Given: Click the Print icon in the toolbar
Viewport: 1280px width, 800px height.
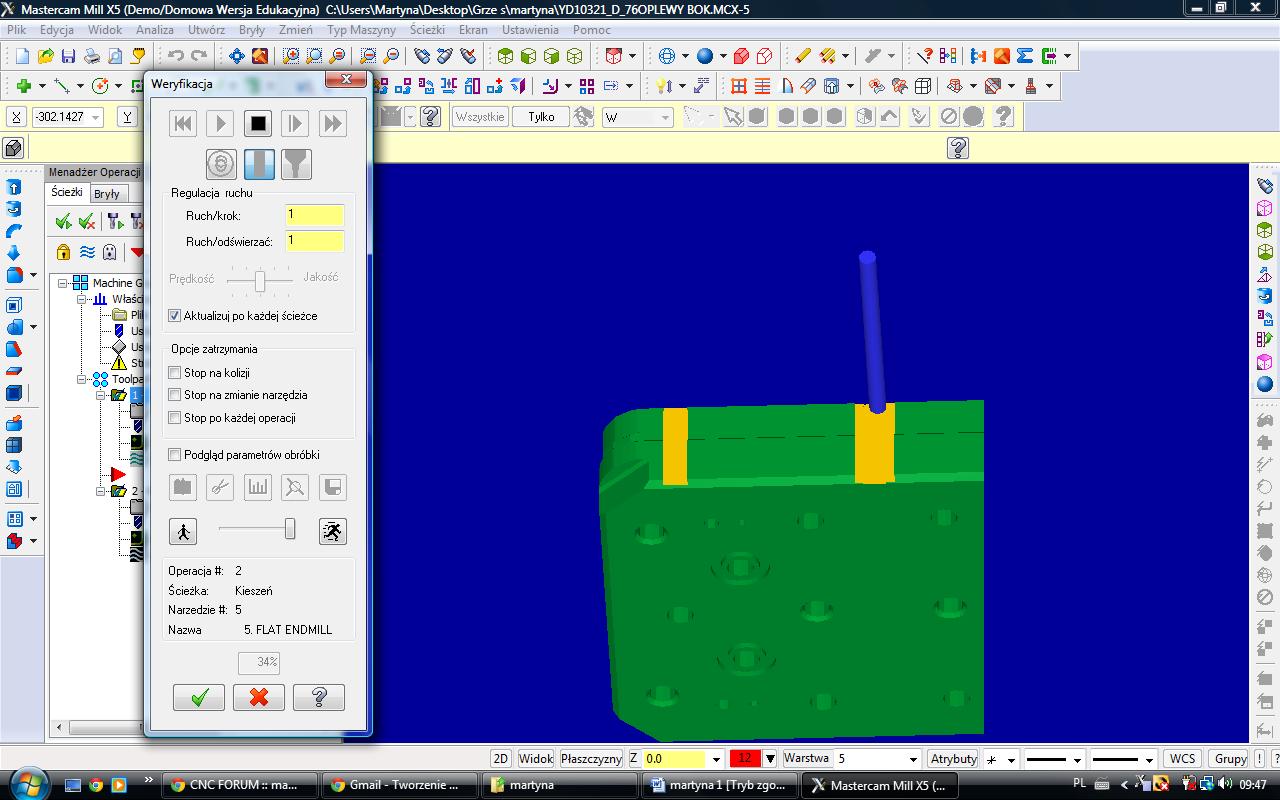Looking at the screenshot, I should coord(92,56).
